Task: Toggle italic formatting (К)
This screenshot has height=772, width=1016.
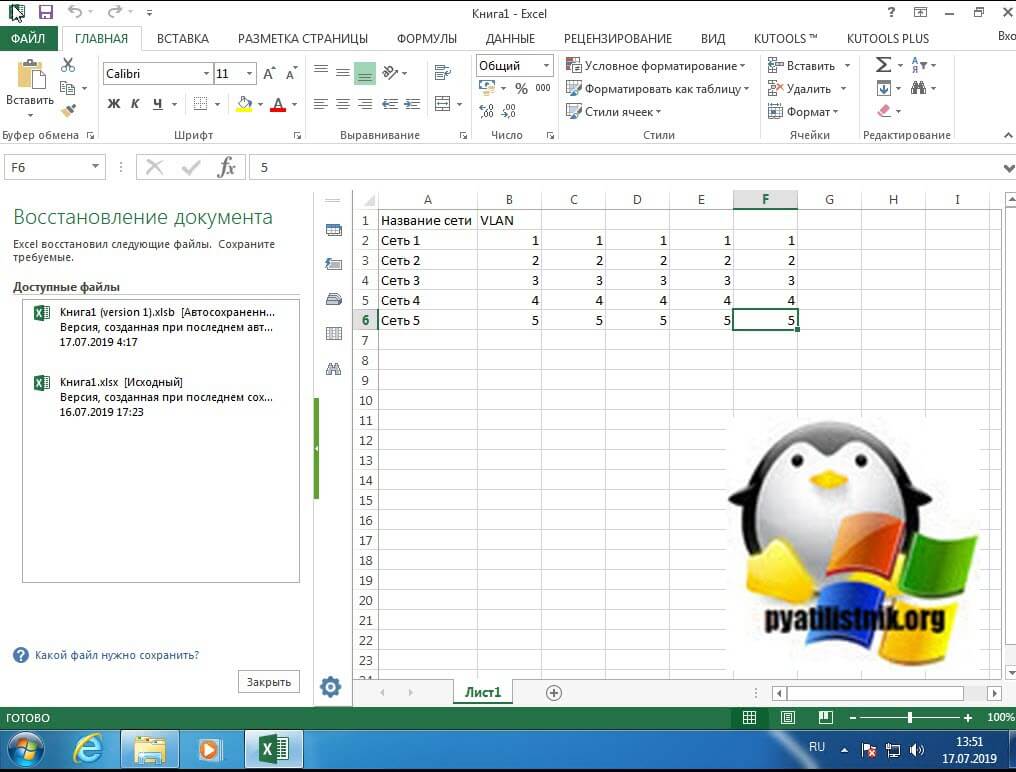Action: (x=135, y=104)
